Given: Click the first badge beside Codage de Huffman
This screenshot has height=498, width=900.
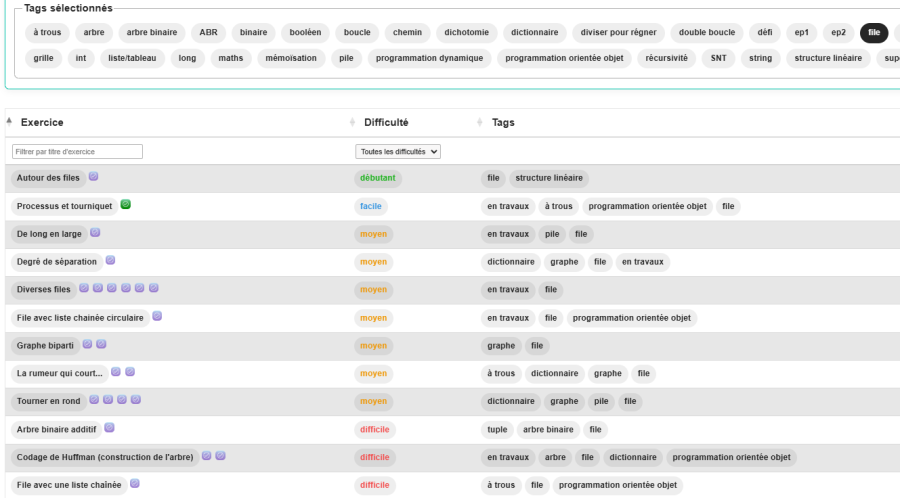Looking at the screenshot, I should point(207,456).
